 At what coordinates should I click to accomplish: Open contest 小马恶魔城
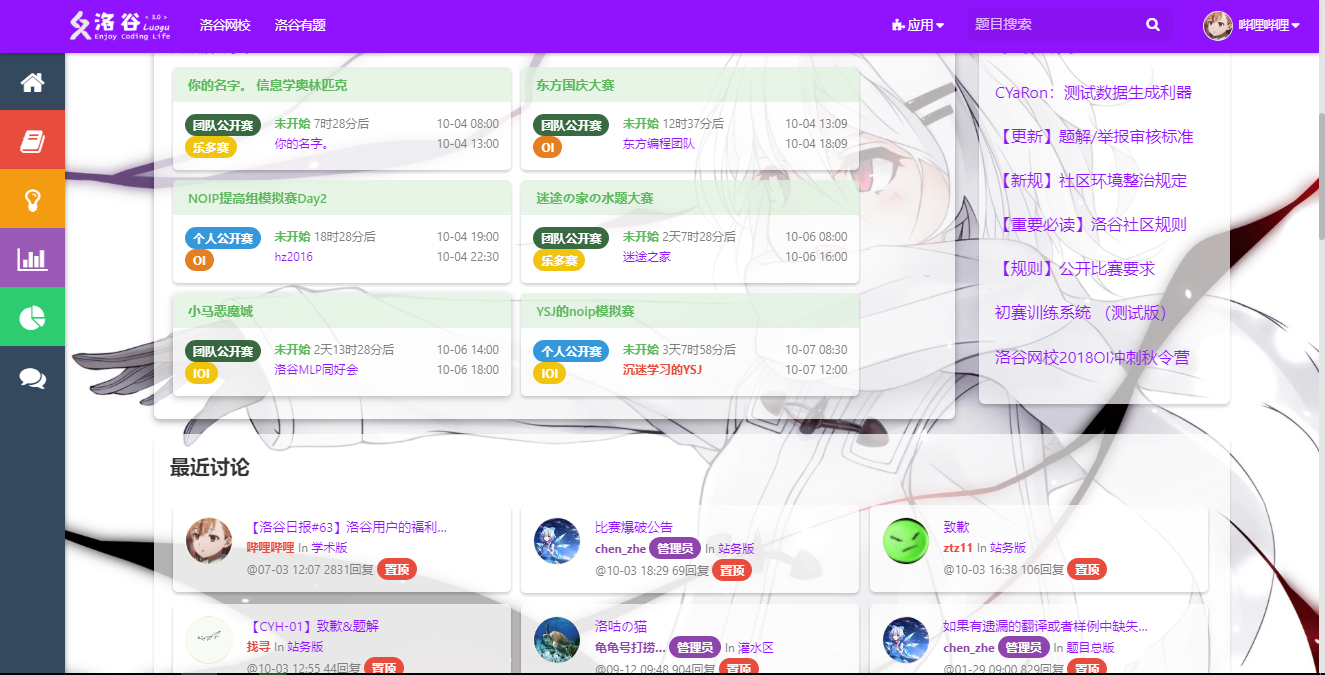pyautogui.click(x=220, y=312)
